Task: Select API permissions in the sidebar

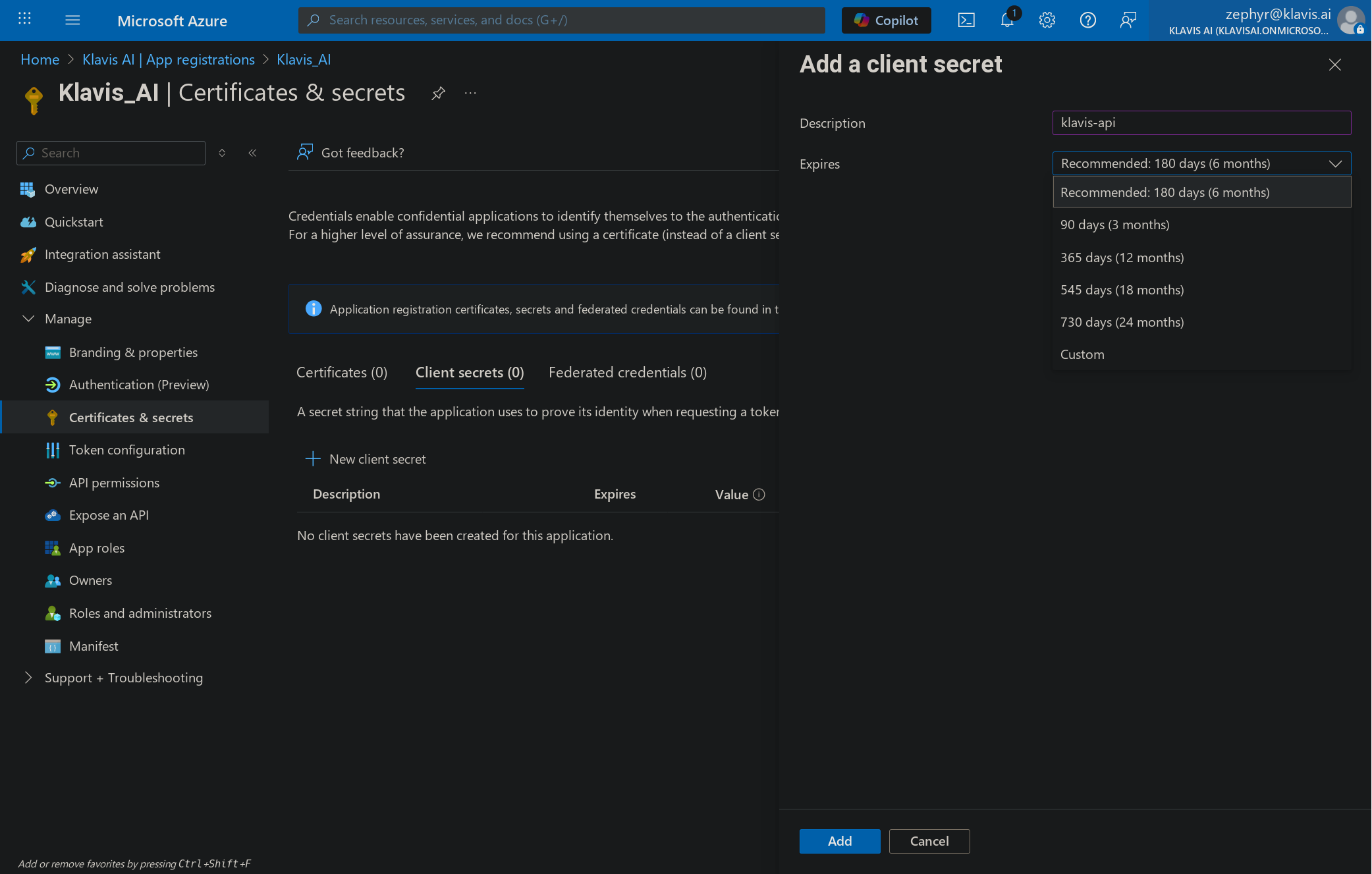Action: (114, 483)
